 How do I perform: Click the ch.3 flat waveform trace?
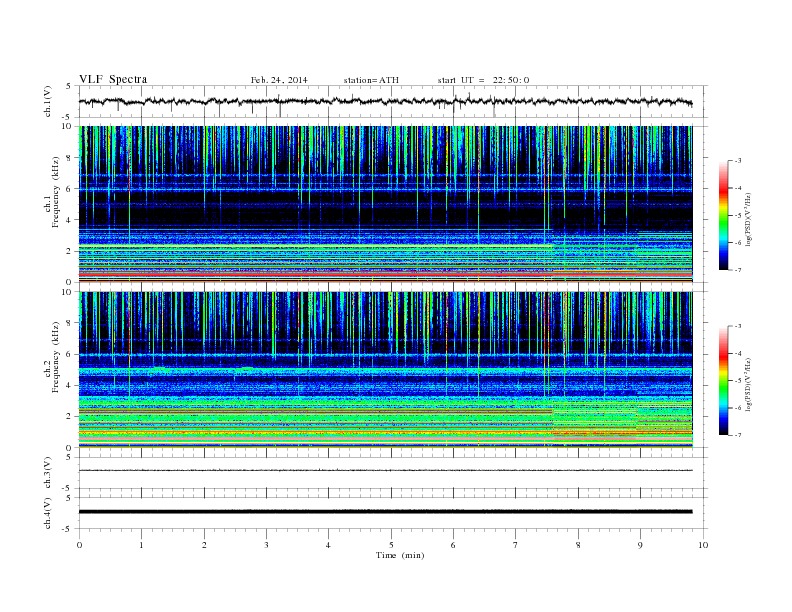tap(385, 471)
